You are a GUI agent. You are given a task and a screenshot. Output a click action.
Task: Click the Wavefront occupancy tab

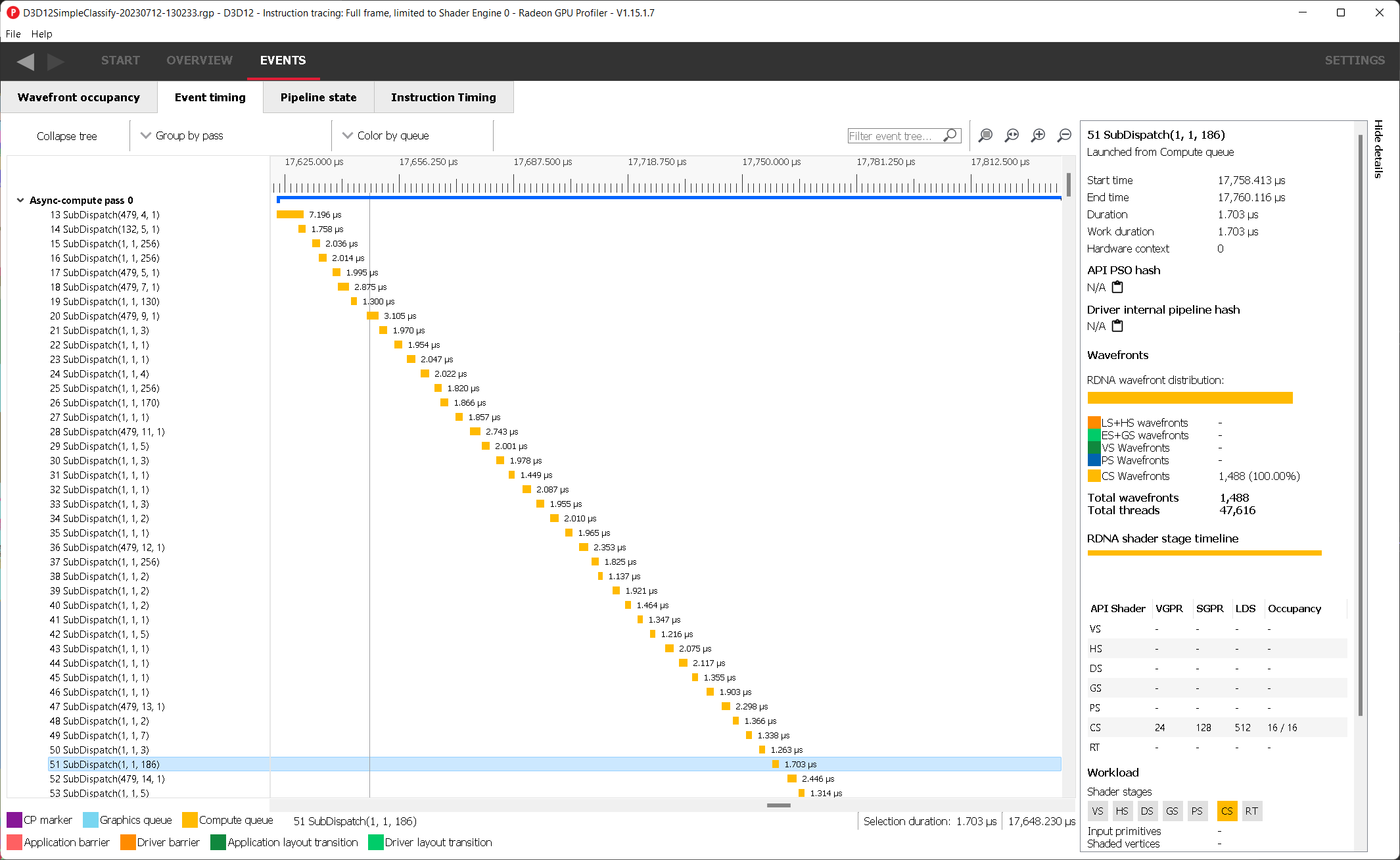80,97
